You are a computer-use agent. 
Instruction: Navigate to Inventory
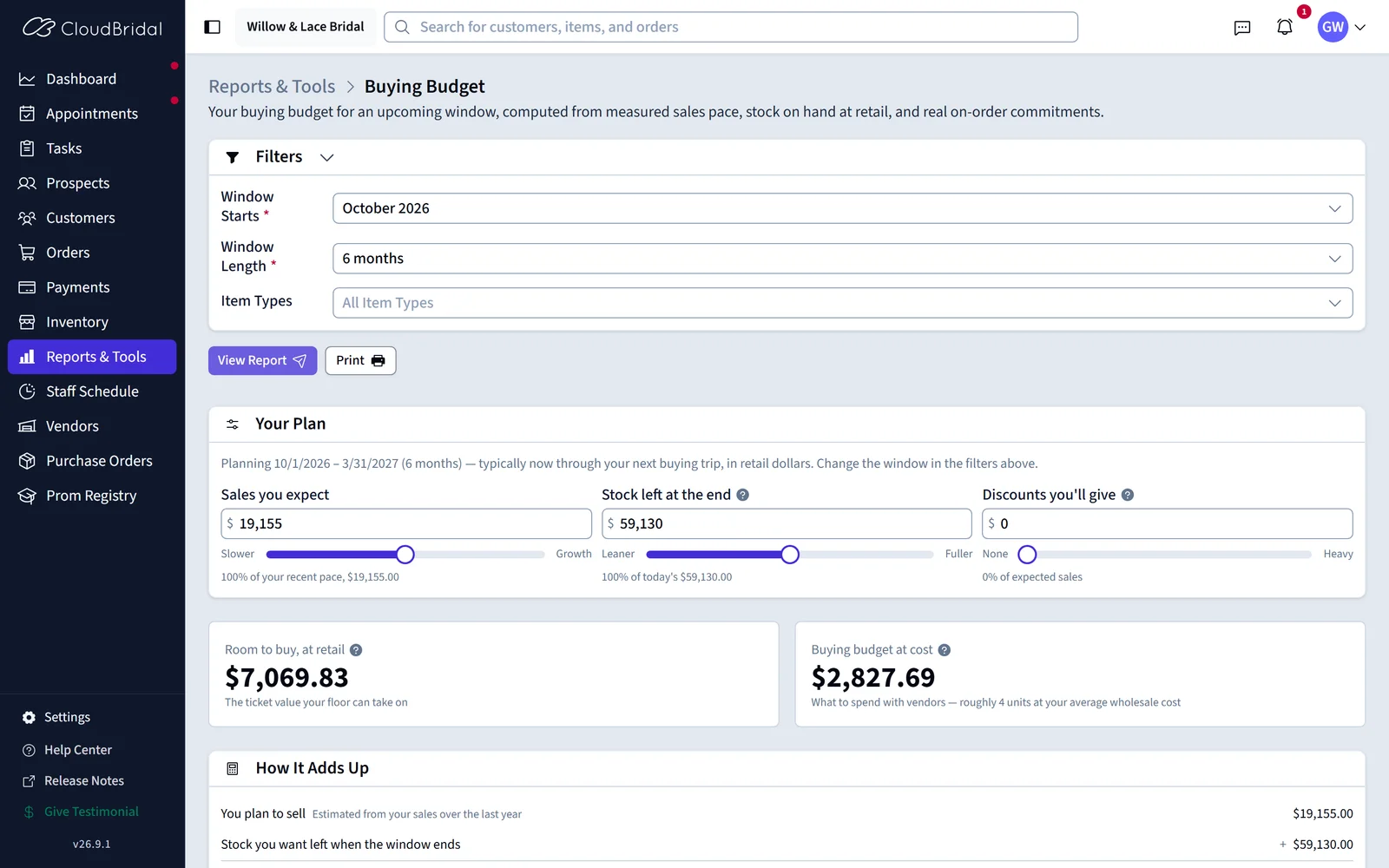tap(92, 322)
